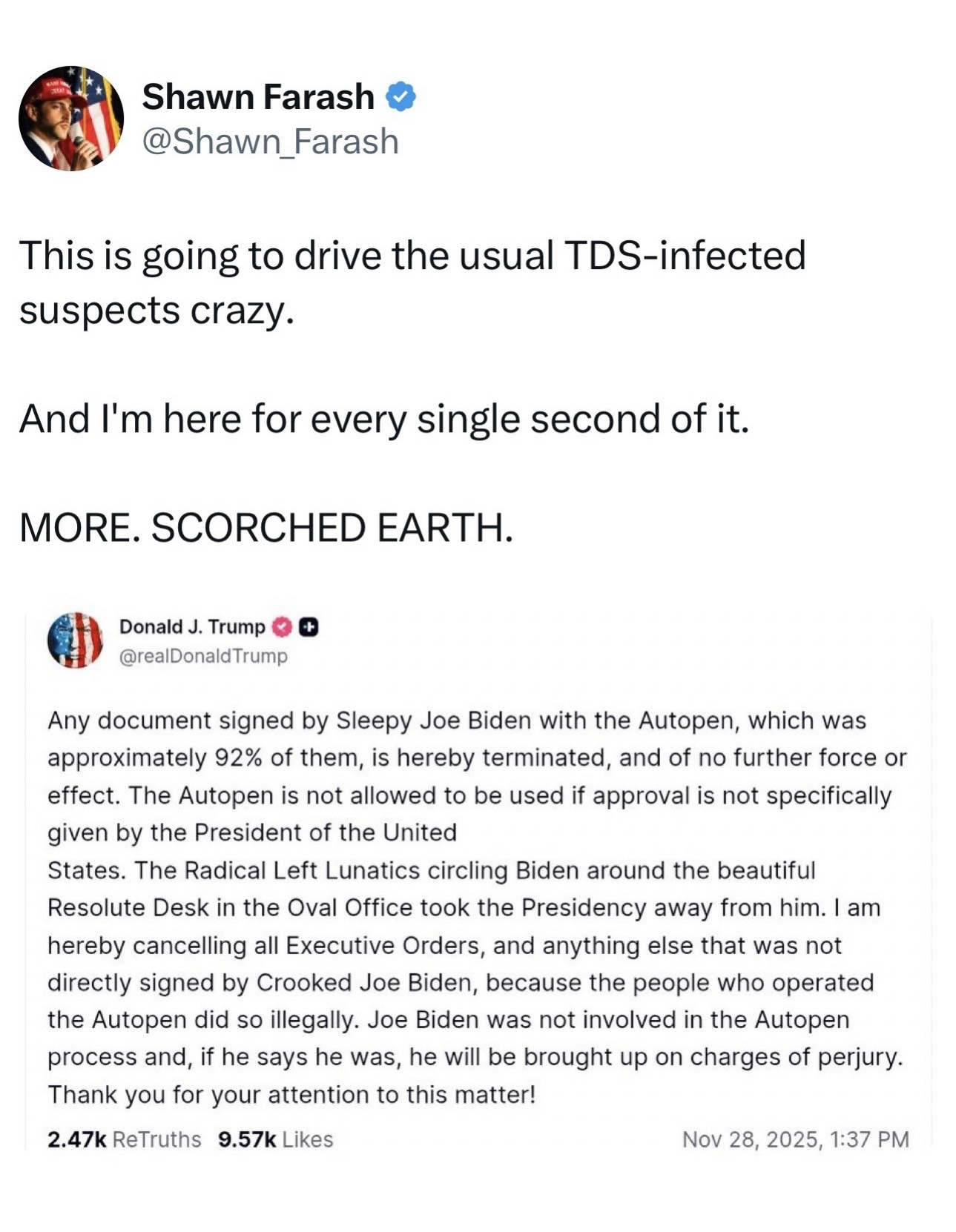The height and width of the screenshot is (1232, 956).
Task: Click the "MORE. SCORCHED EARTH." text
Action: (x=266, y=528)
